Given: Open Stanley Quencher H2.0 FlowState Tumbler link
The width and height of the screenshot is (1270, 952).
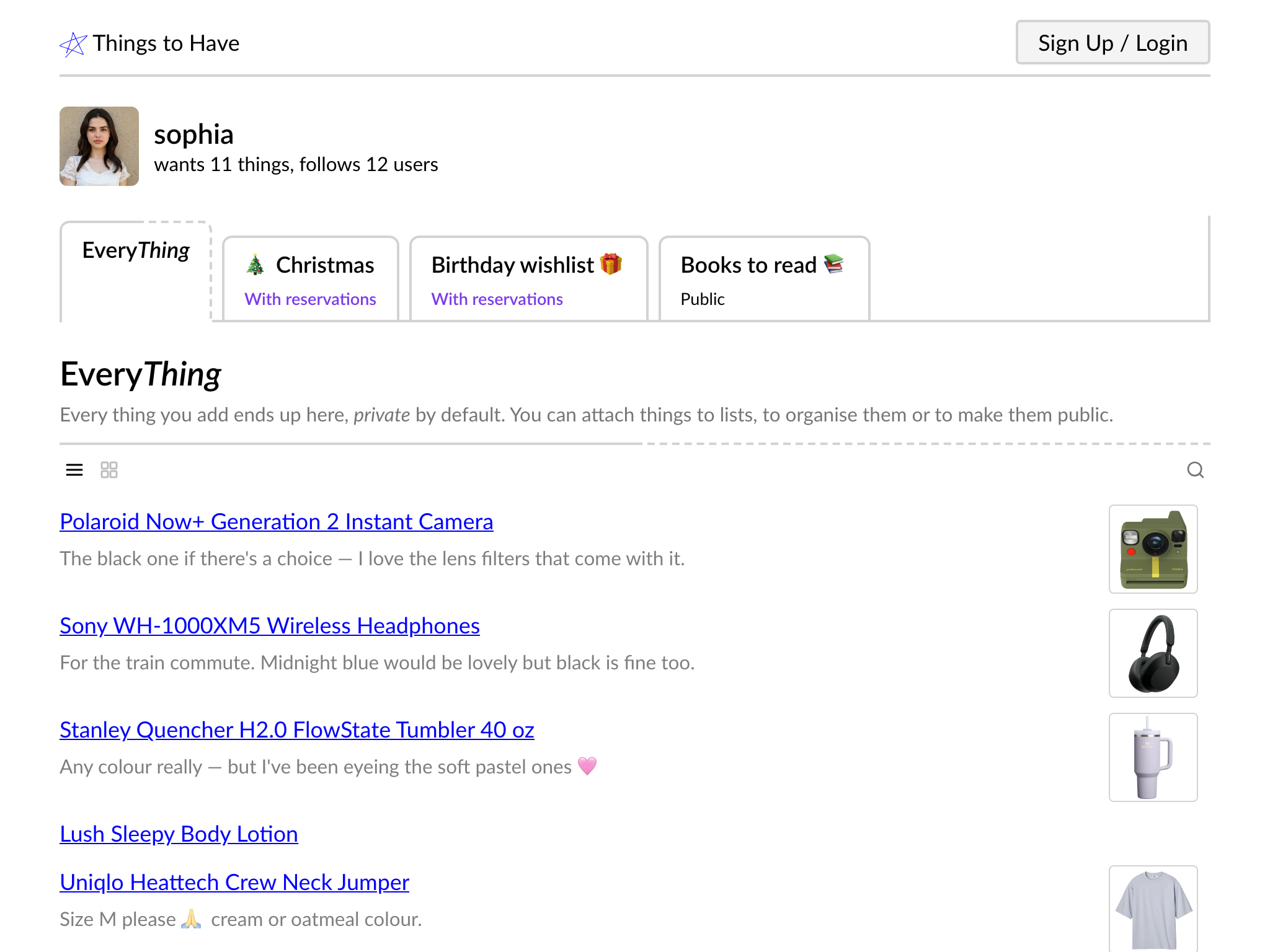Looking at the screenshot, I should point(297,730).
